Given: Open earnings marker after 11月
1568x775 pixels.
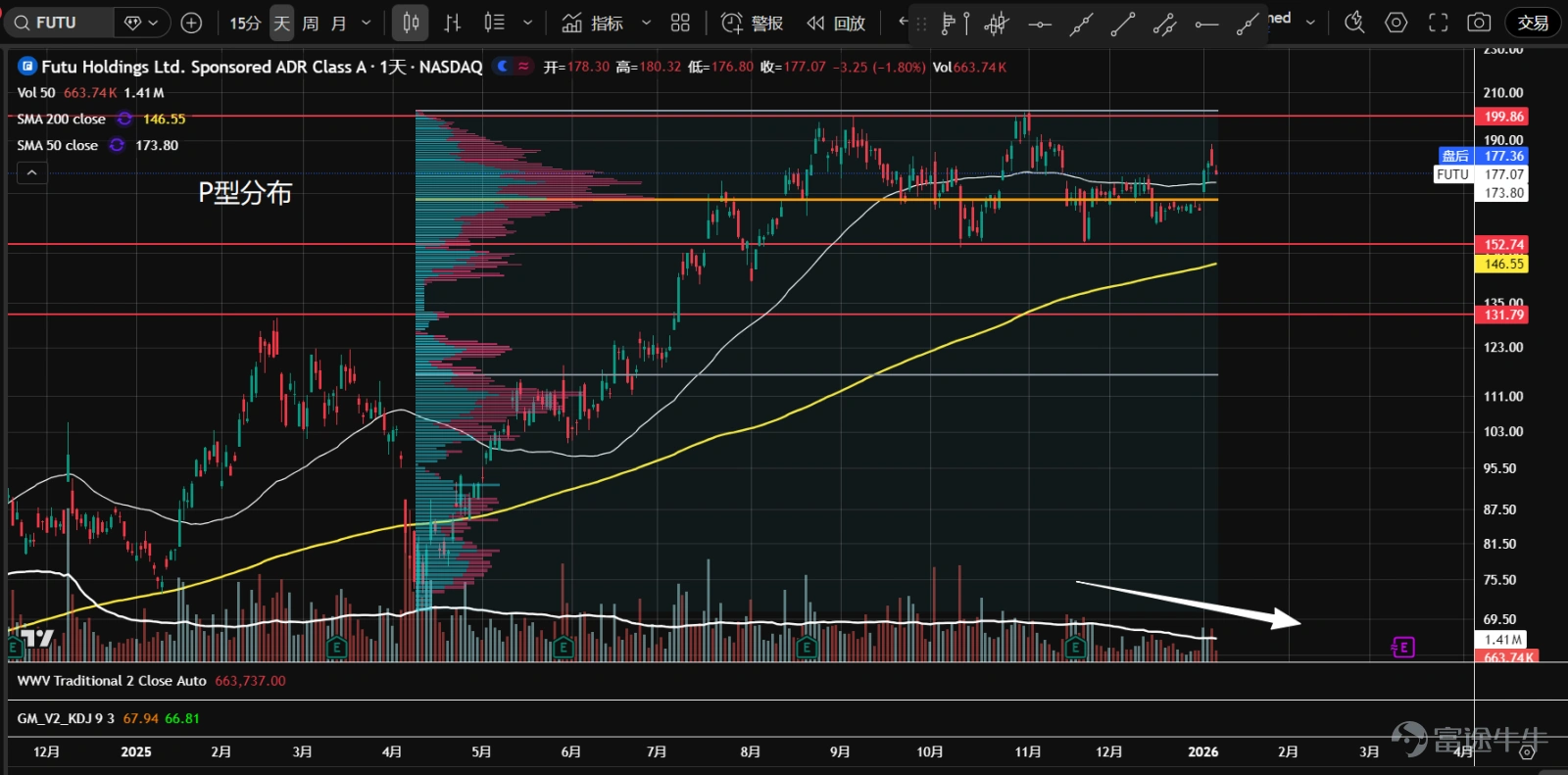Looking at the screenshot, I should coord(1075,648).
